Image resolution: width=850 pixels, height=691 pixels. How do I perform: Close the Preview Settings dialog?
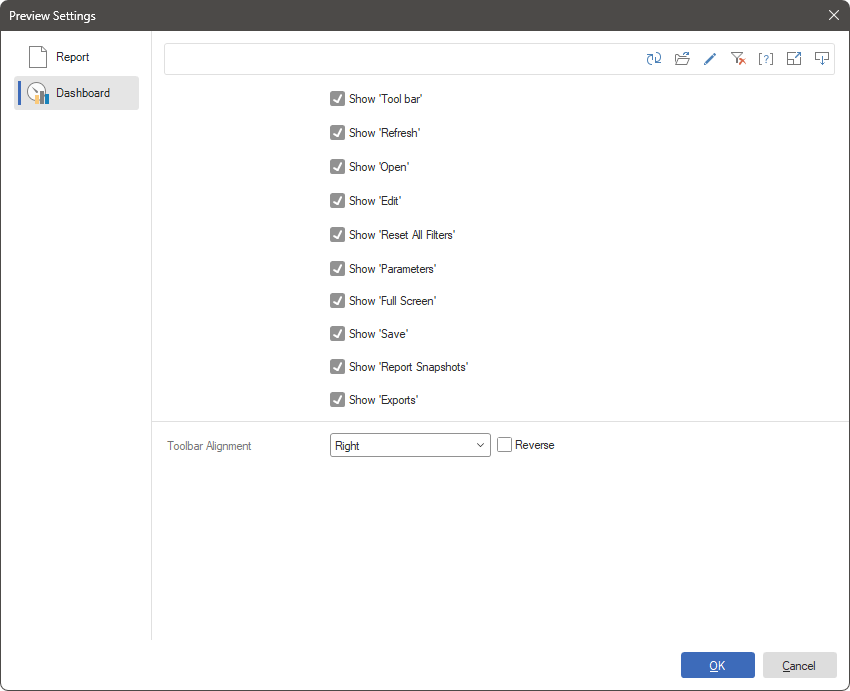pos(834,15)
